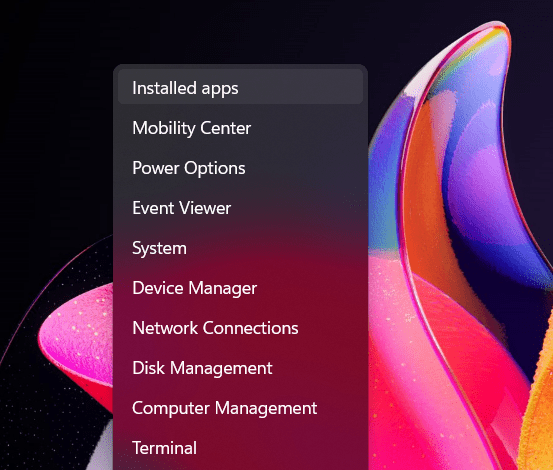Open Network Connections settings entry
Image resolution: width=553 pixels, height=470 pixels.
[240, 328]
